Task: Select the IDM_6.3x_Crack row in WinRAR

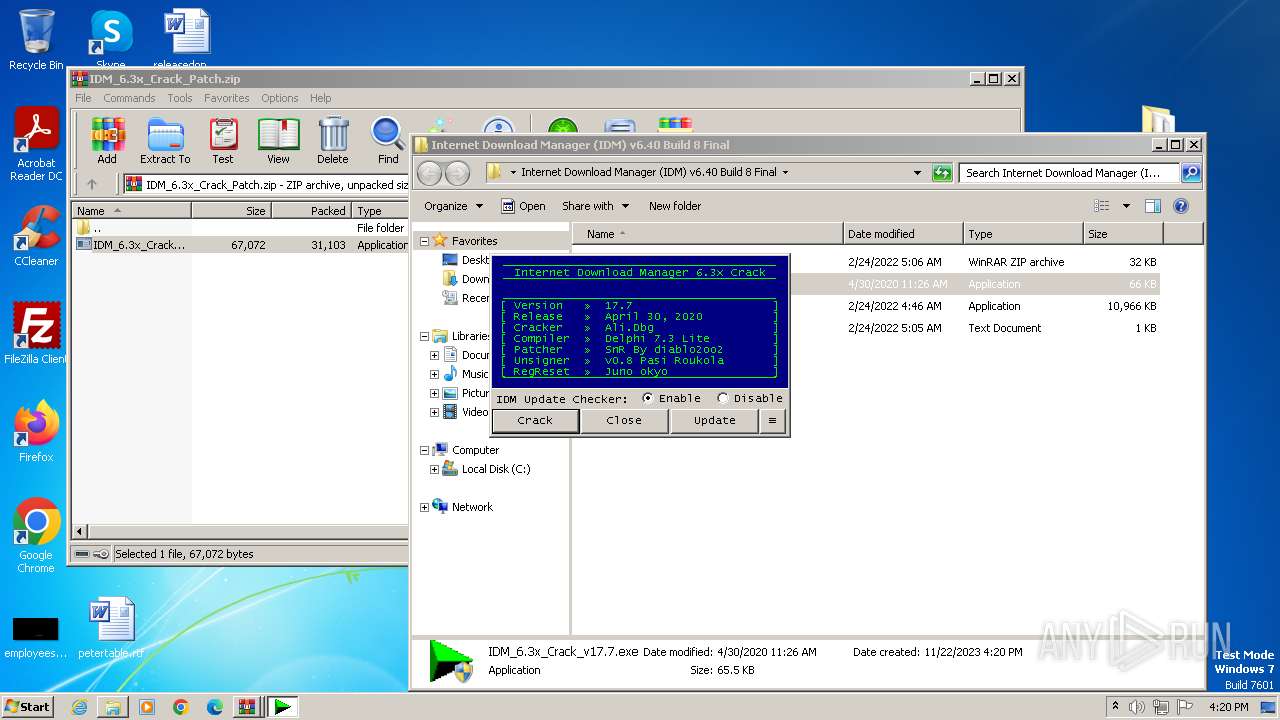Action: coord(240,245)
